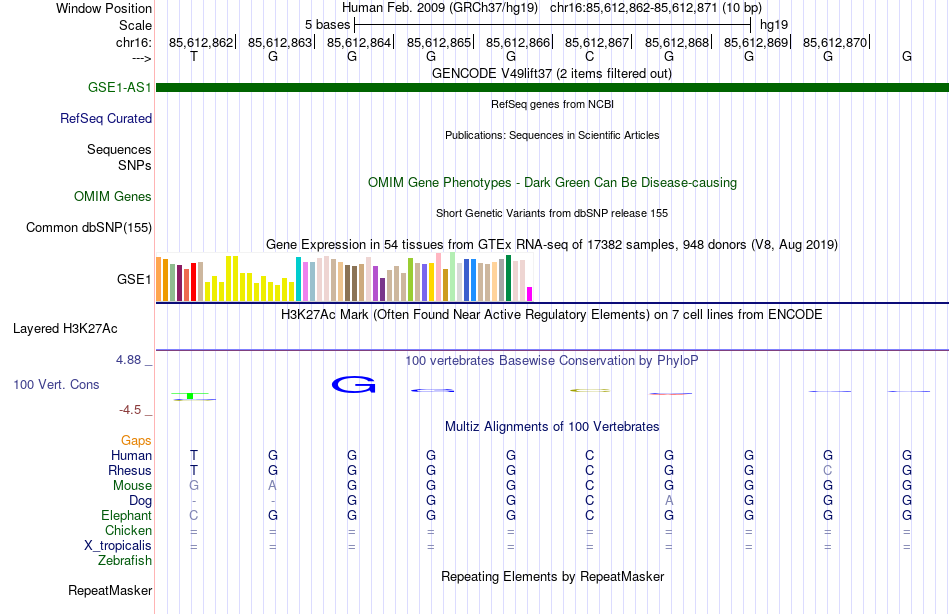
Task: Click the Common dbSNP(155) track label
Action: [89, 227]
